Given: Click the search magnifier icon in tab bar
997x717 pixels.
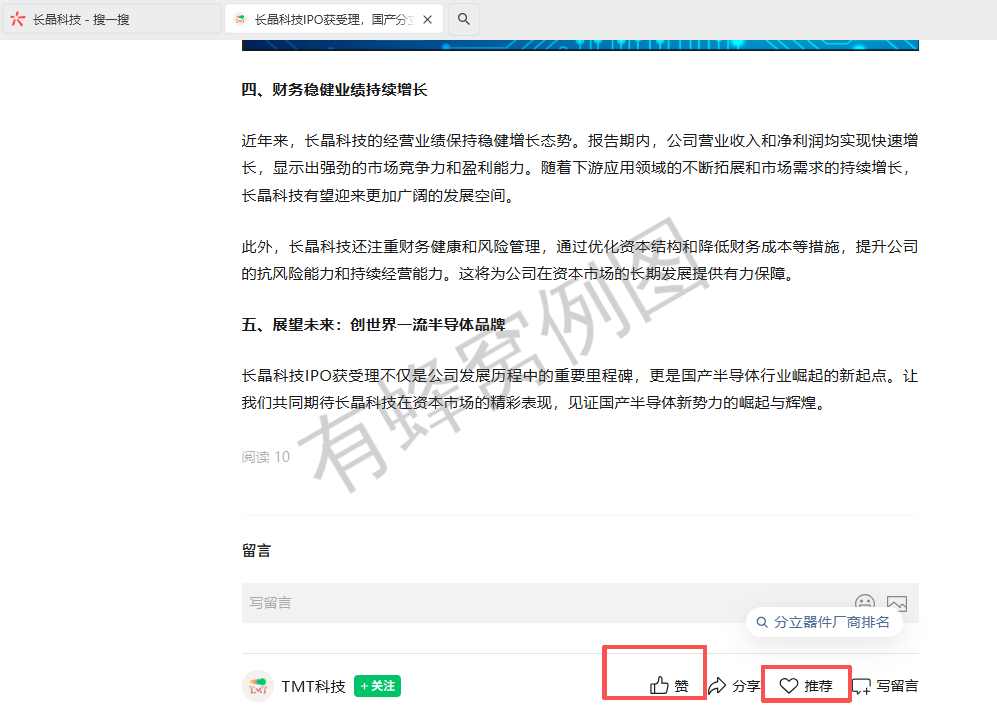Looking at the screenshot, I should (464, 19).
